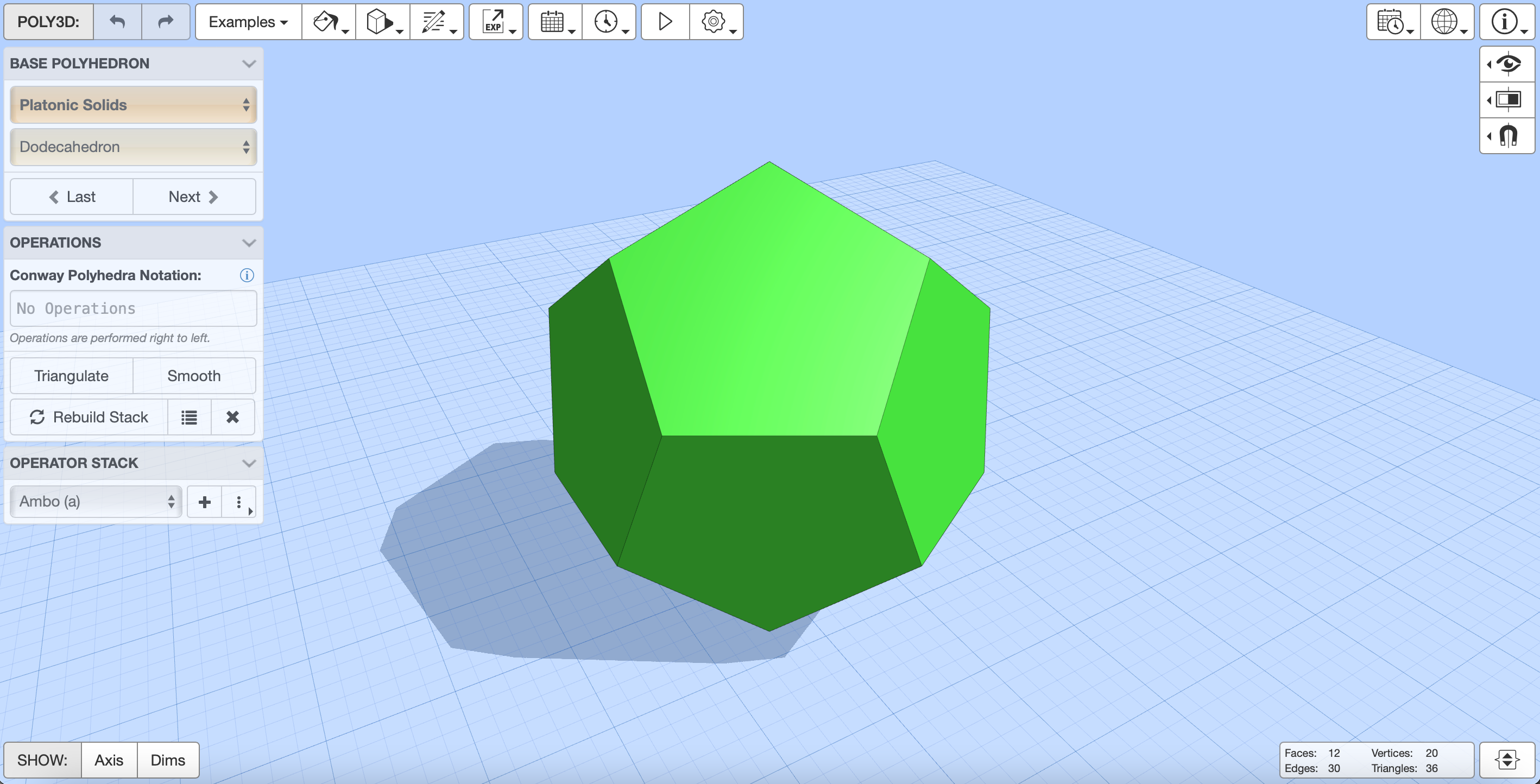This screenshot has width=1540, height=784.
Task: Open the paint bucket color menu
Action: tap(330, 22)
